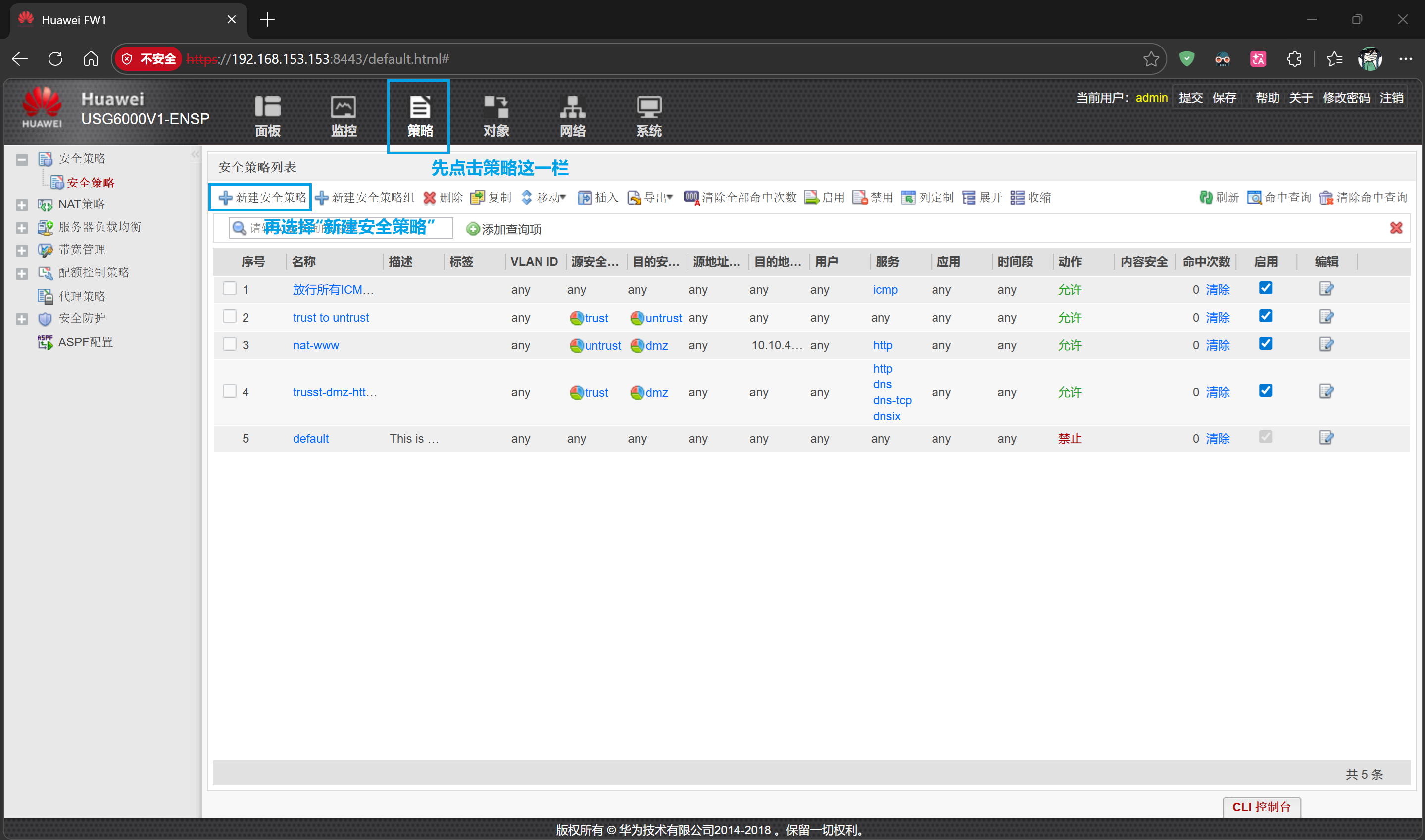Select checkbox for trusst-dmz-http policy row
This screenshot has height=840, width=1425.
[229, 391]
